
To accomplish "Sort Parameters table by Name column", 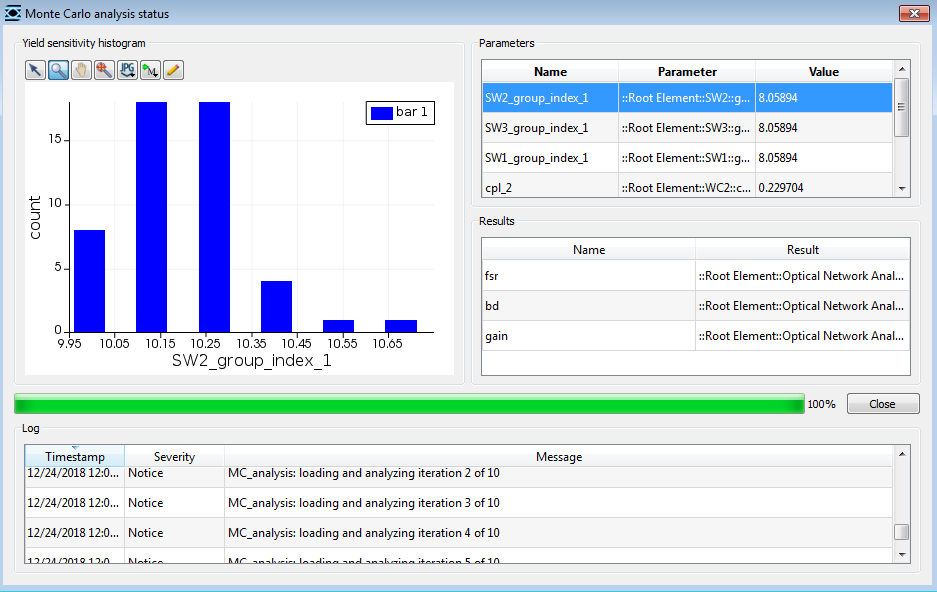I will [x=550, y=72].
